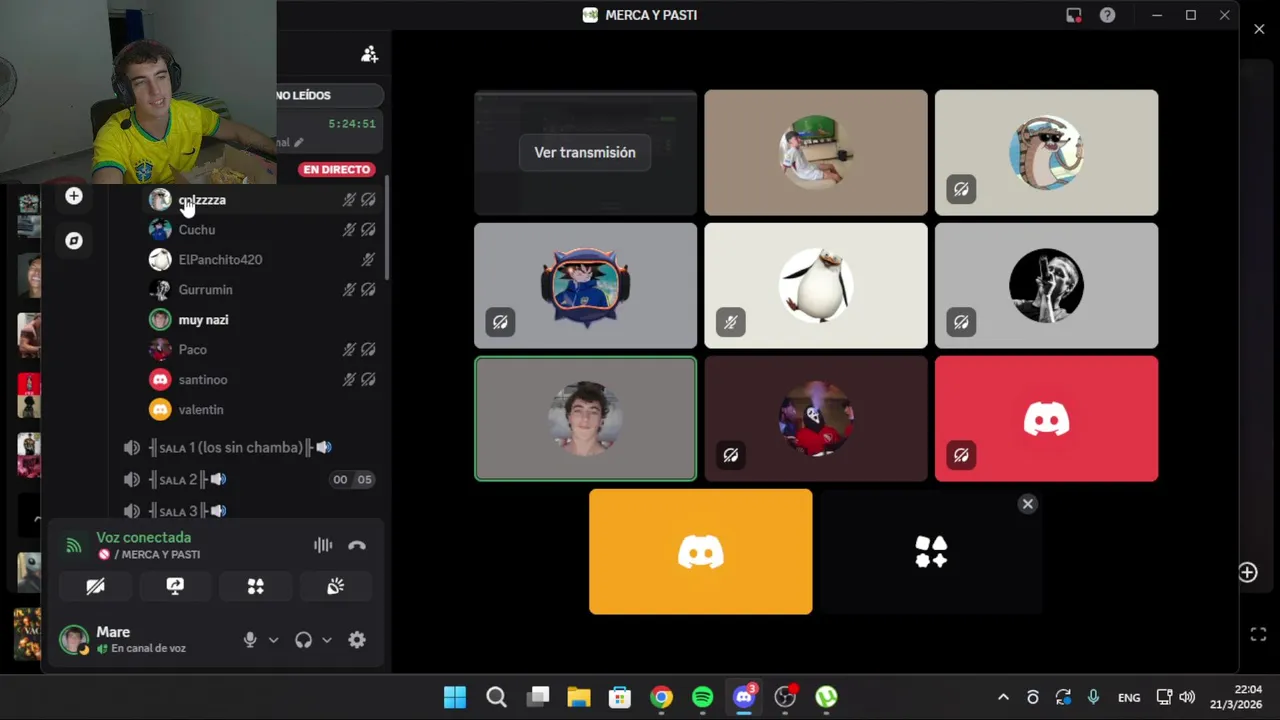Open File Explorer from the taskbar
Screen dimensions: 1280x720
(579, 697)
